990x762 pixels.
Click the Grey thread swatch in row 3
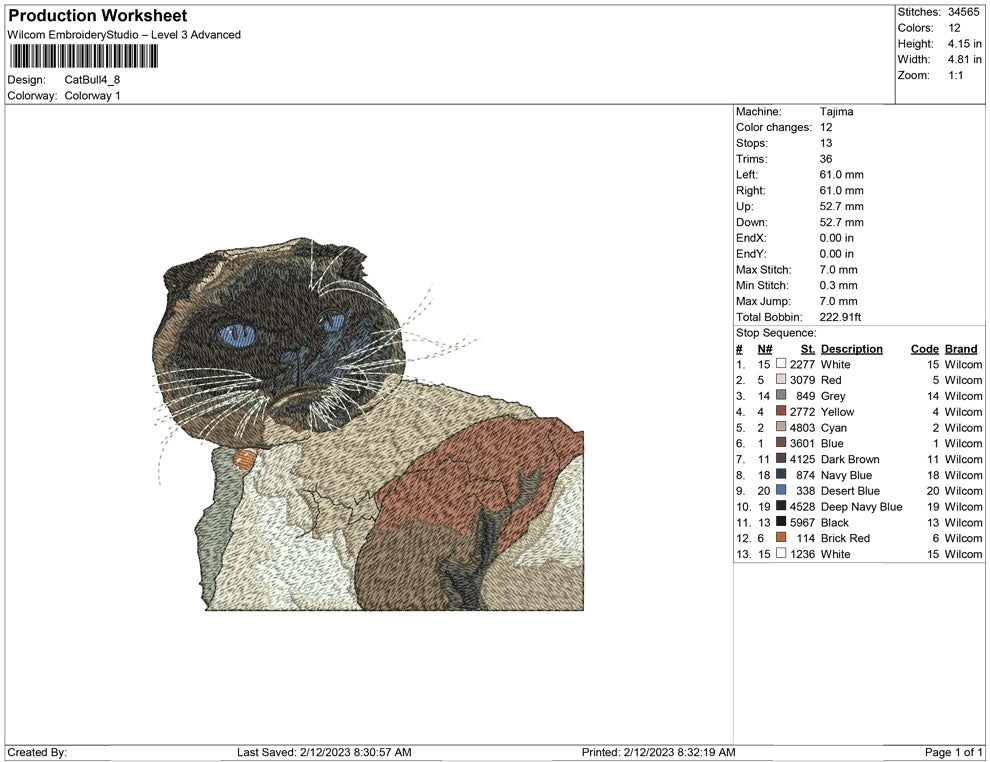pyautogui.click(x=781, y=396)
